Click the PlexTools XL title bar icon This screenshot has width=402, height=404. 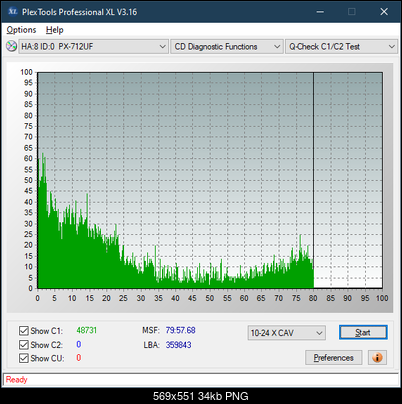point(12,12)
